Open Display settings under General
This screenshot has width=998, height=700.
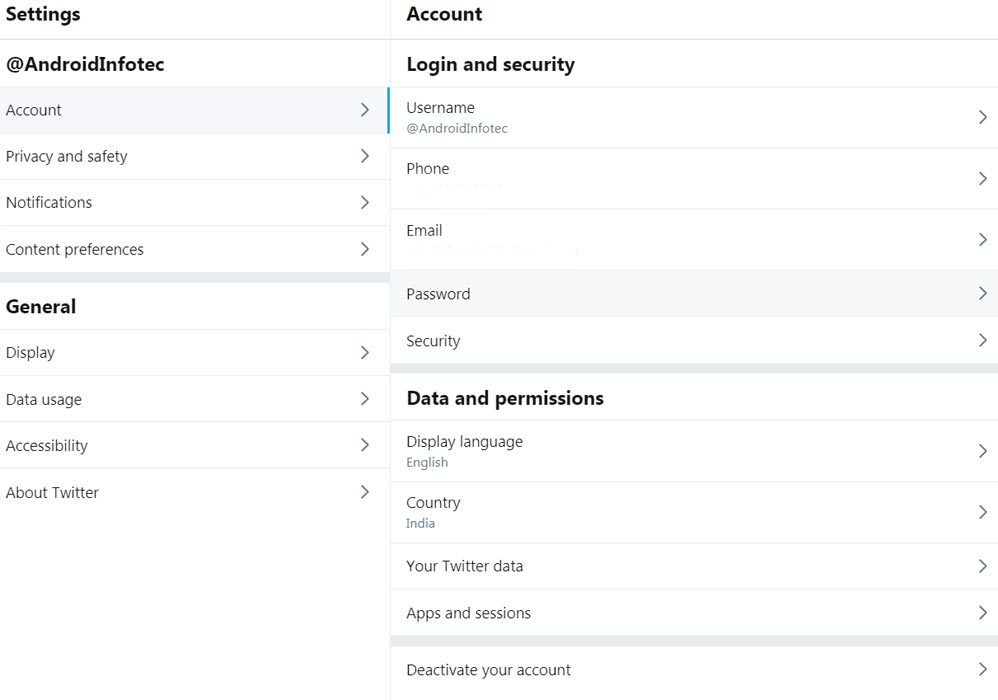point(194,353)
